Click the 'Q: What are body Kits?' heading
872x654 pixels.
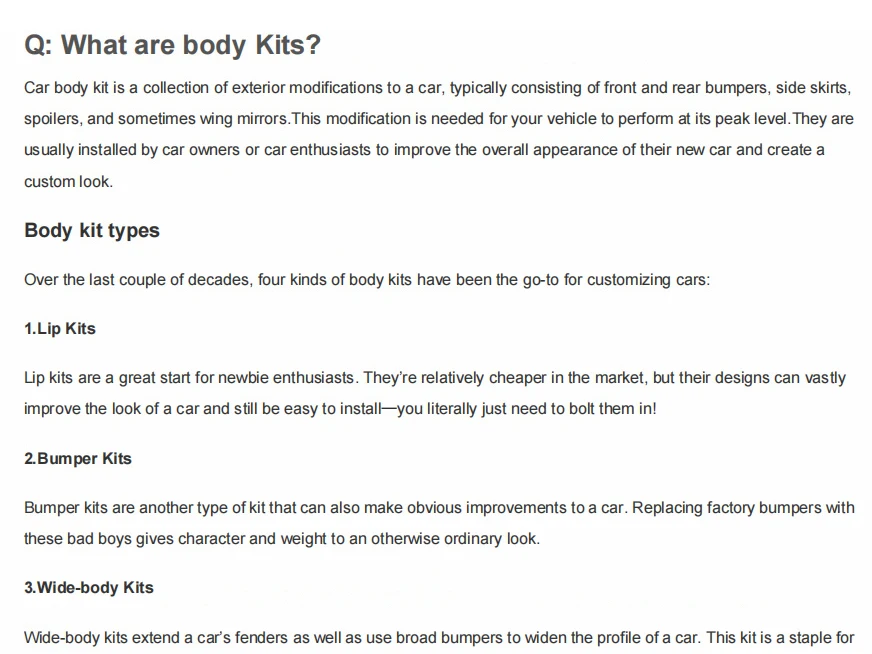click(172, 45)
